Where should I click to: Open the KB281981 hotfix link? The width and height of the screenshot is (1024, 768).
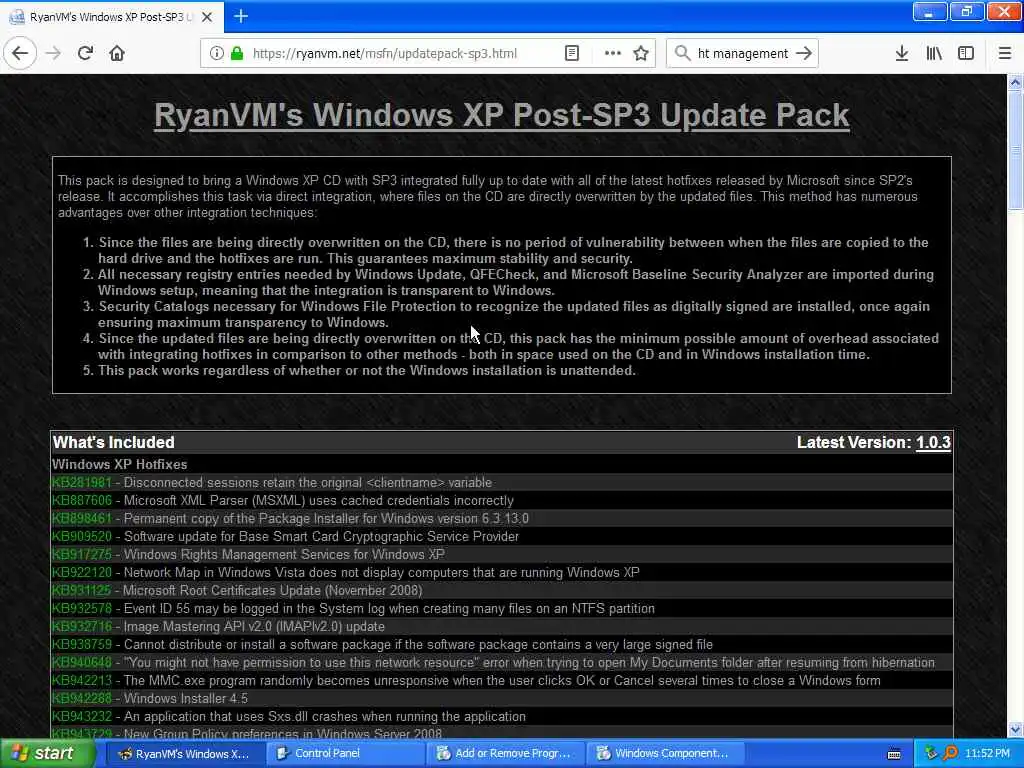tap(82, 483)
